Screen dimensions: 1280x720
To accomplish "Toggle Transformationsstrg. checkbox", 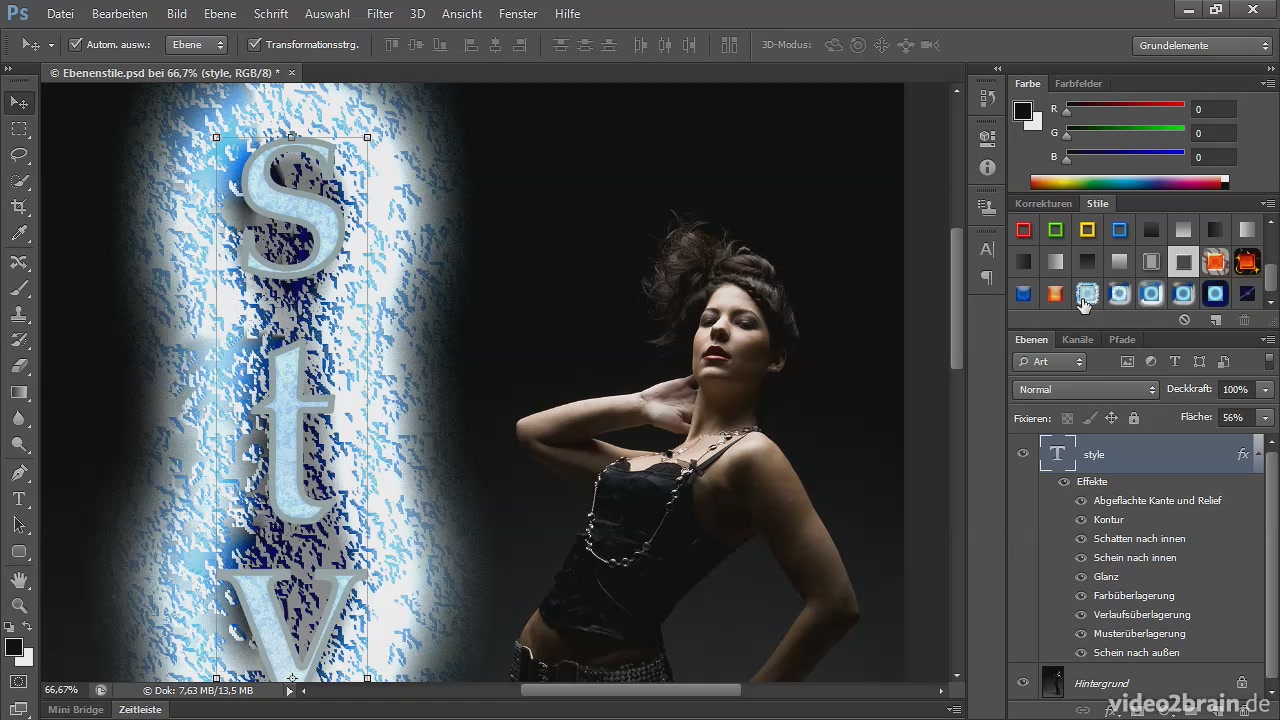I will [254, 45].
